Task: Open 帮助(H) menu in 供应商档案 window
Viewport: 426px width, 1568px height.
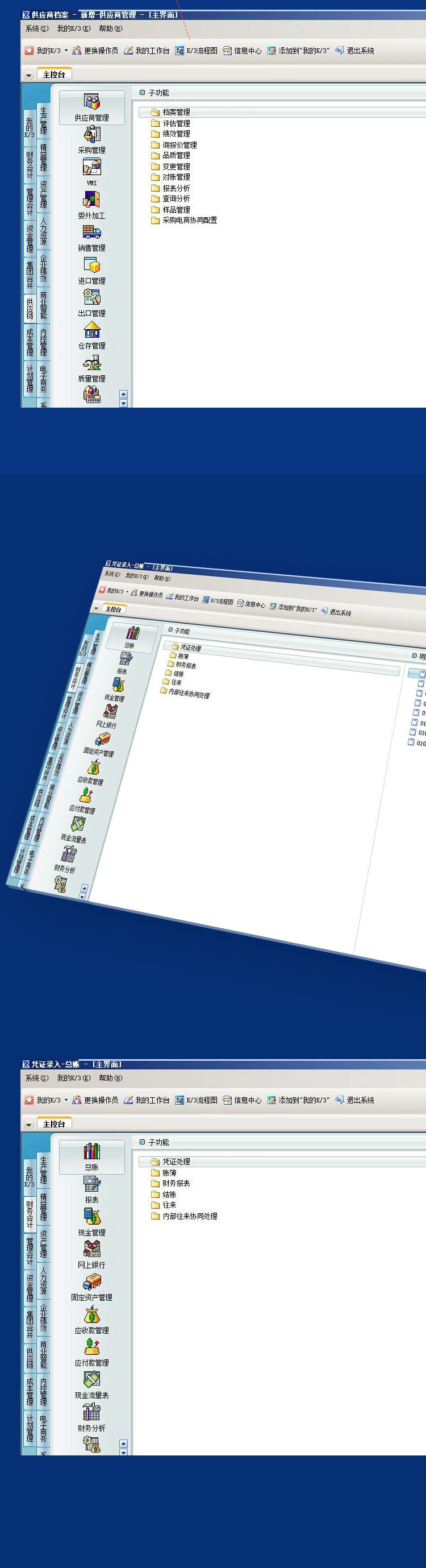Action: pyautogui.click(x=110, y=28)
